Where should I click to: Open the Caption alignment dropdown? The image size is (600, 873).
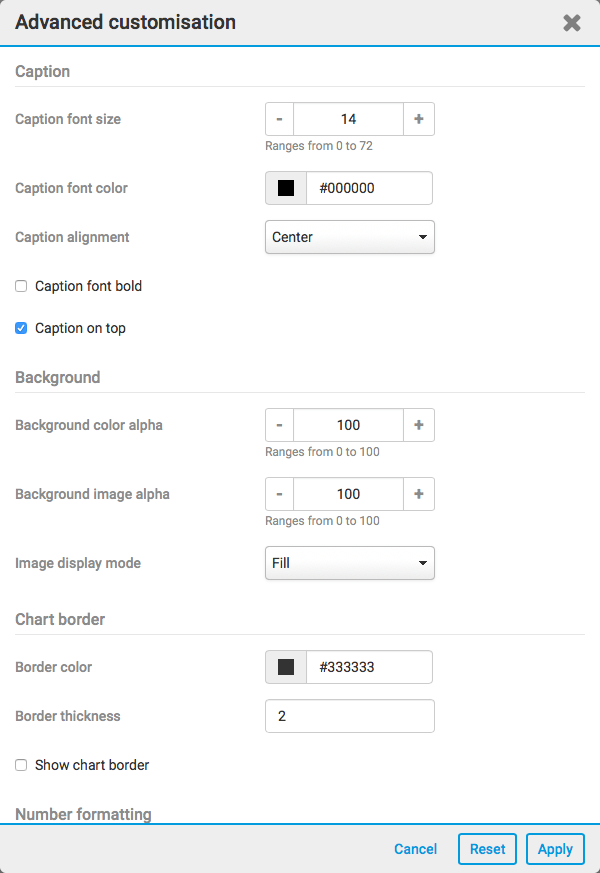point(349,237)
